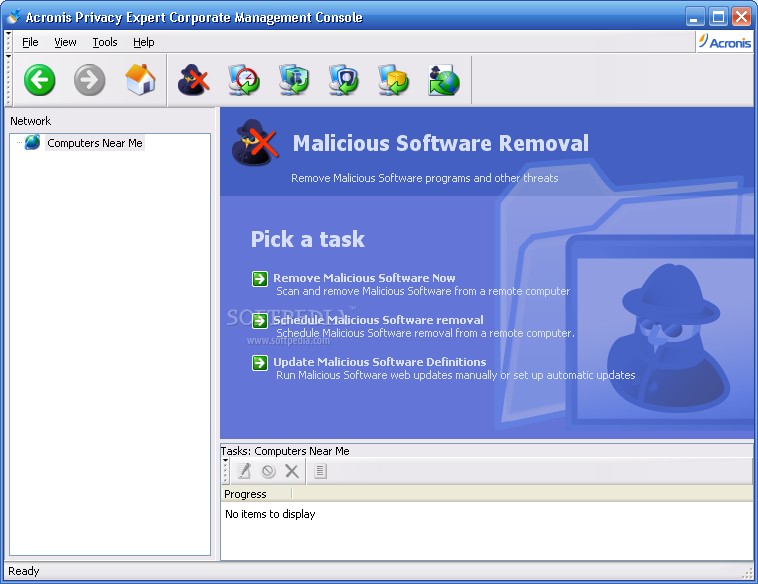
Task: Click the tasks toolbar grip handle
Action: tap(225, 471)
